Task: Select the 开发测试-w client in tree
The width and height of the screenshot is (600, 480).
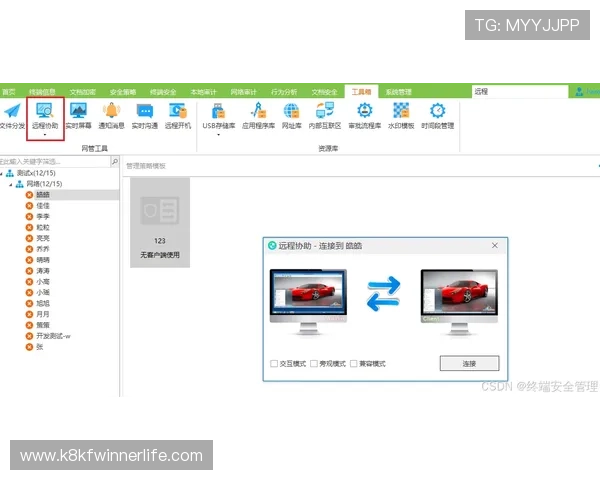Action: pos(54,336)
